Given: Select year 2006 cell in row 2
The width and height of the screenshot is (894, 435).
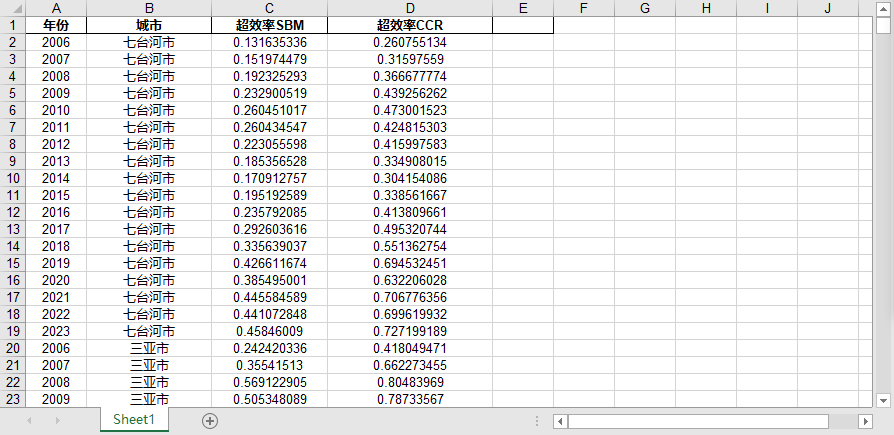Looking at the screenshot, I should pos(56,42).
